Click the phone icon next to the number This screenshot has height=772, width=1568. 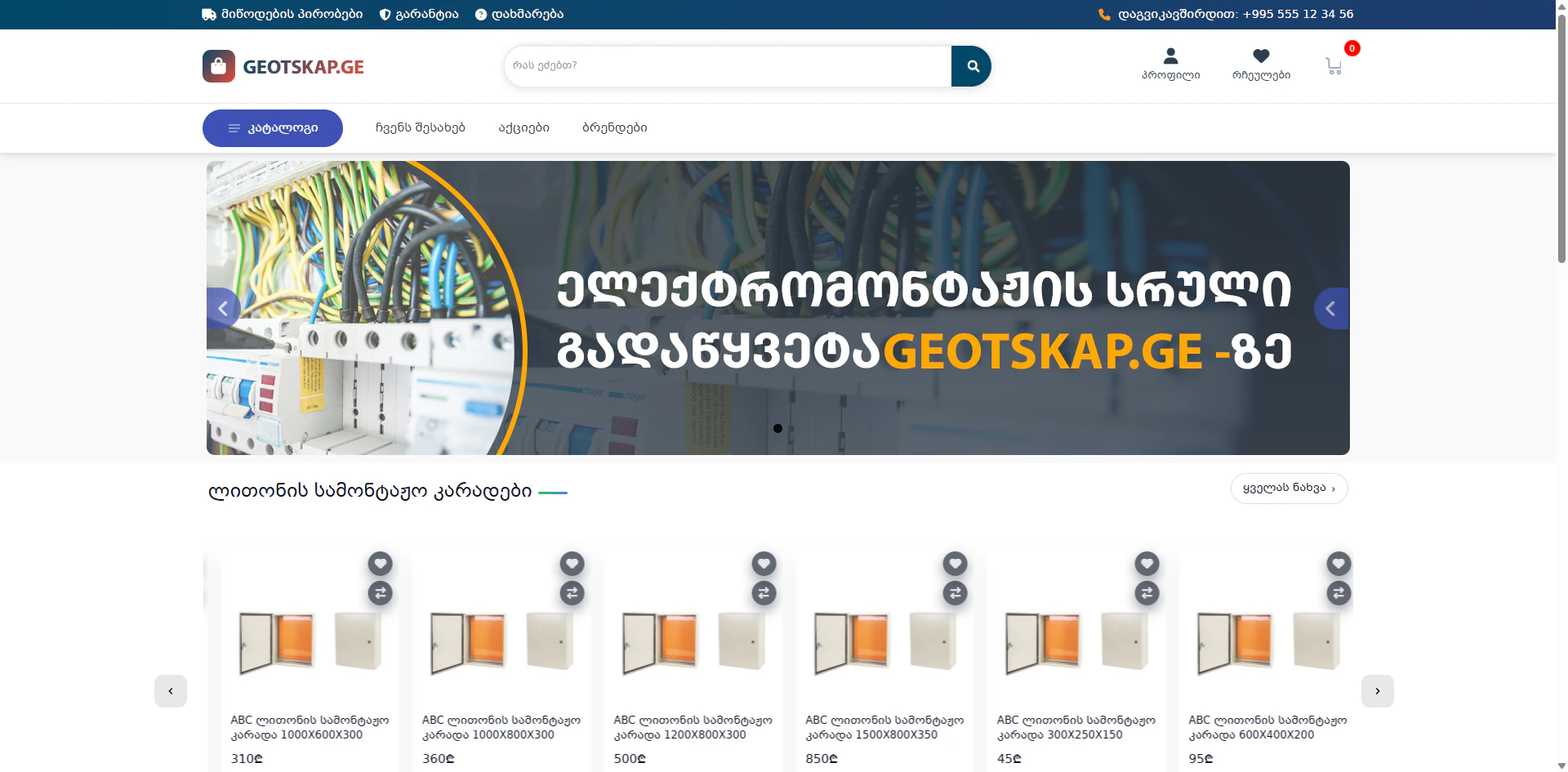point(1103,14)
